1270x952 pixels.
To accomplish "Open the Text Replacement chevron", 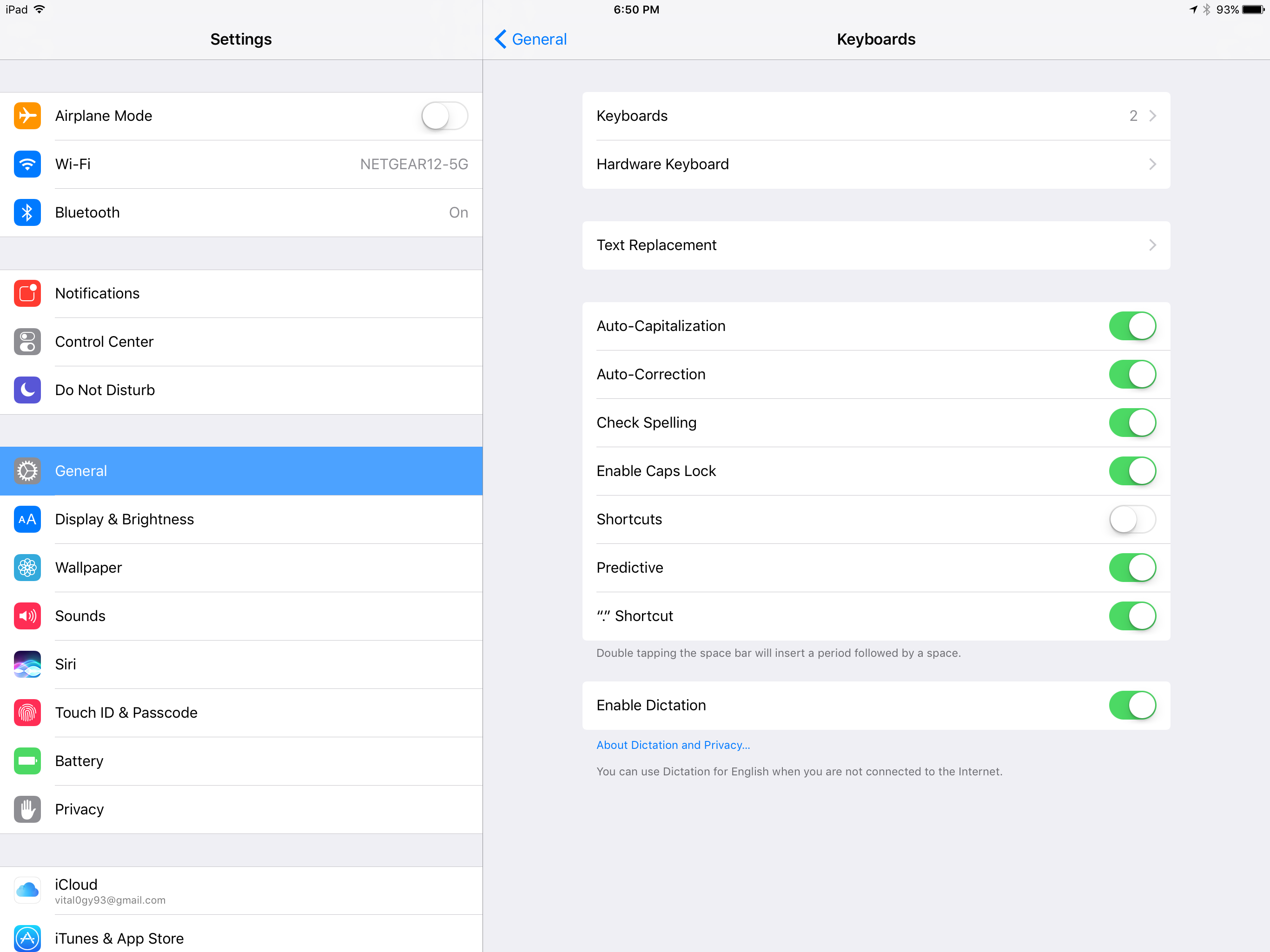I will 1152,245.
